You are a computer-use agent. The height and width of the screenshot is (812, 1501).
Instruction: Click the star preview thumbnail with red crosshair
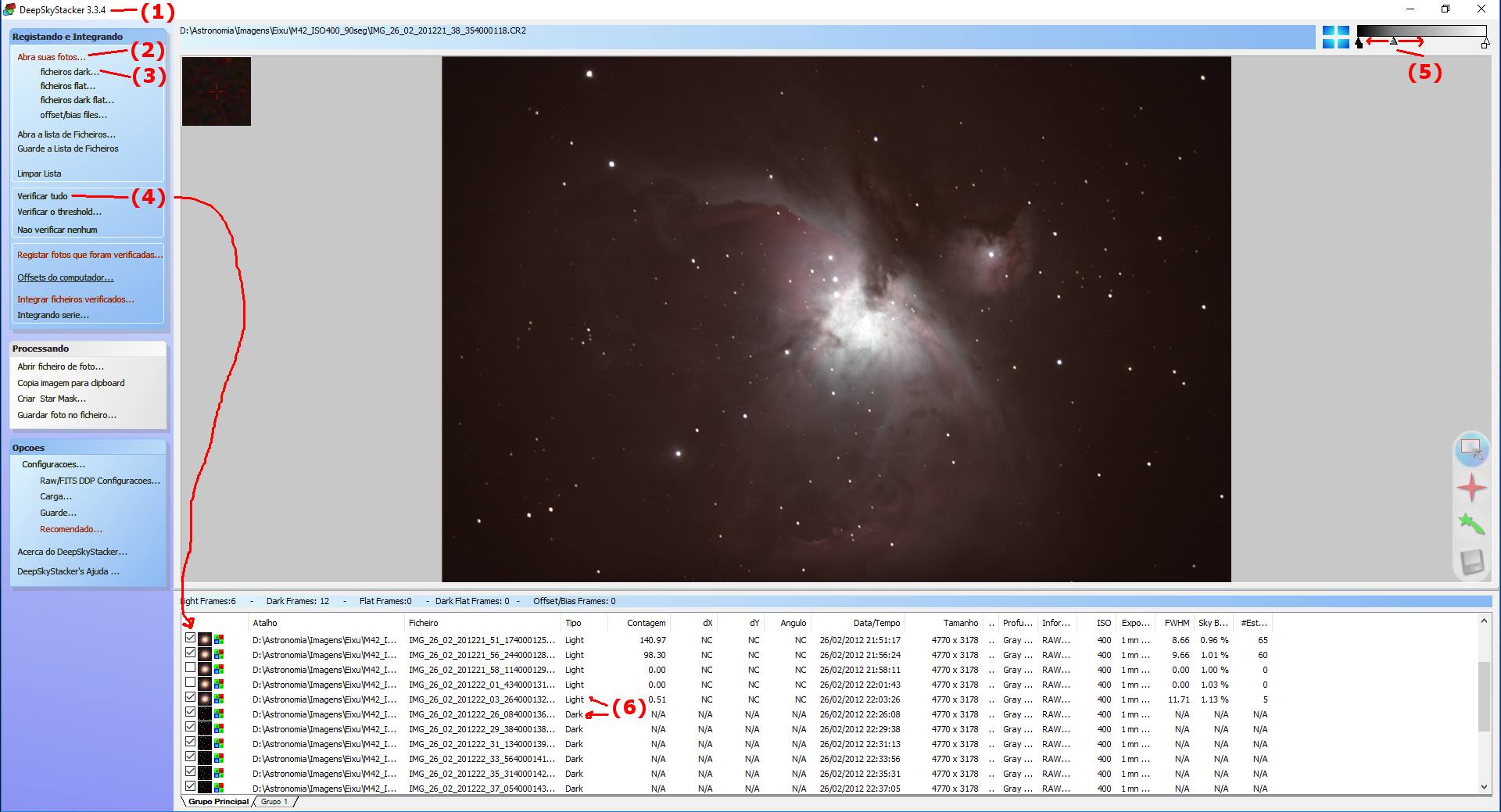pyautogui.click(x=217, y=91)
